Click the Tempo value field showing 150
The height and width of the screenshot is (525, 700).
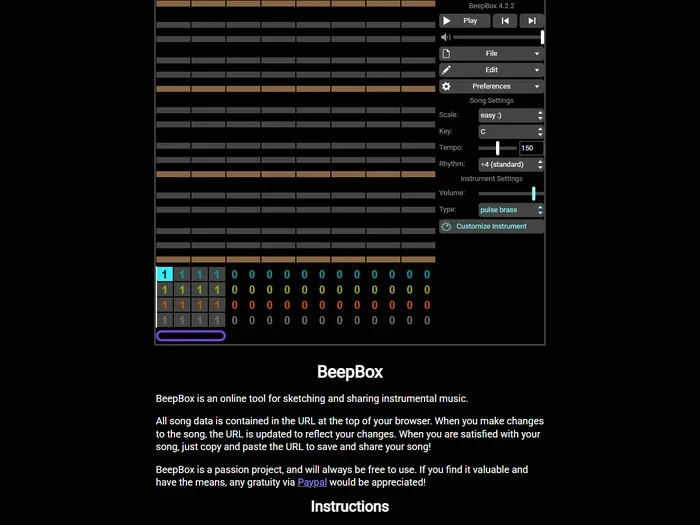click(531, 148)
